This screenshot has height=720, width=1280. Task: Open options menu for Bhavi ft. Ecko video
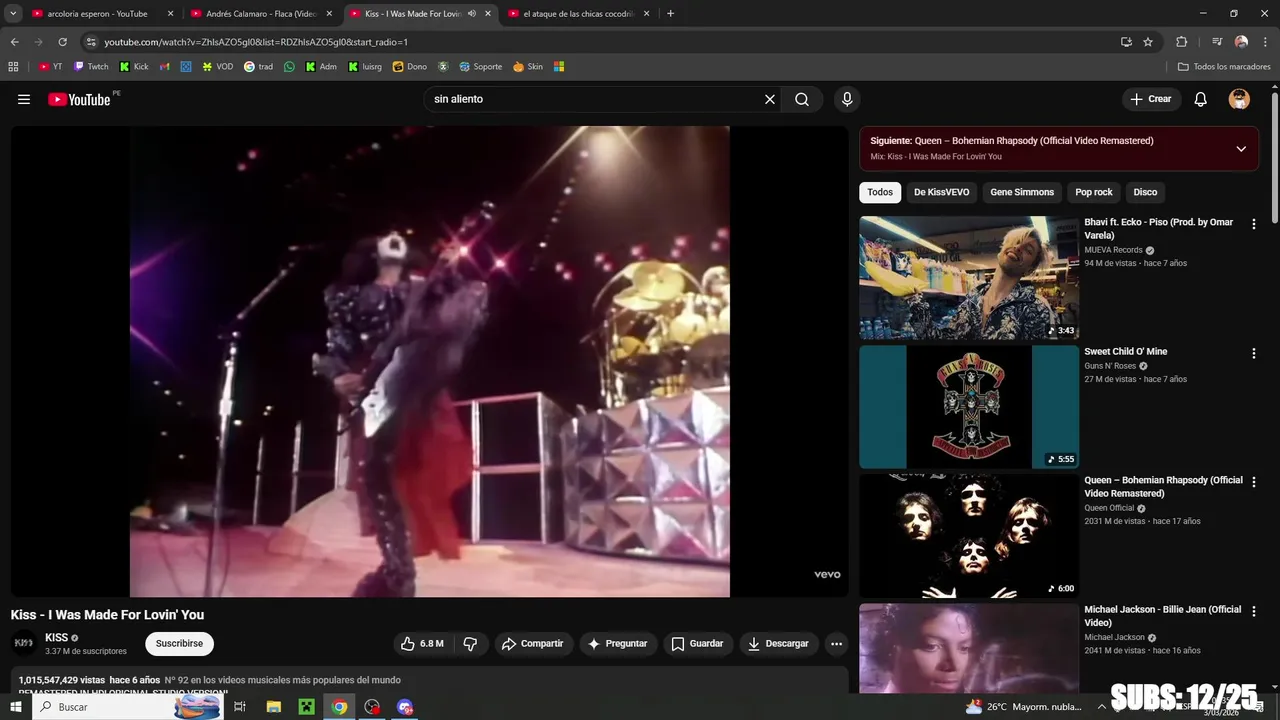[1253, 224]
